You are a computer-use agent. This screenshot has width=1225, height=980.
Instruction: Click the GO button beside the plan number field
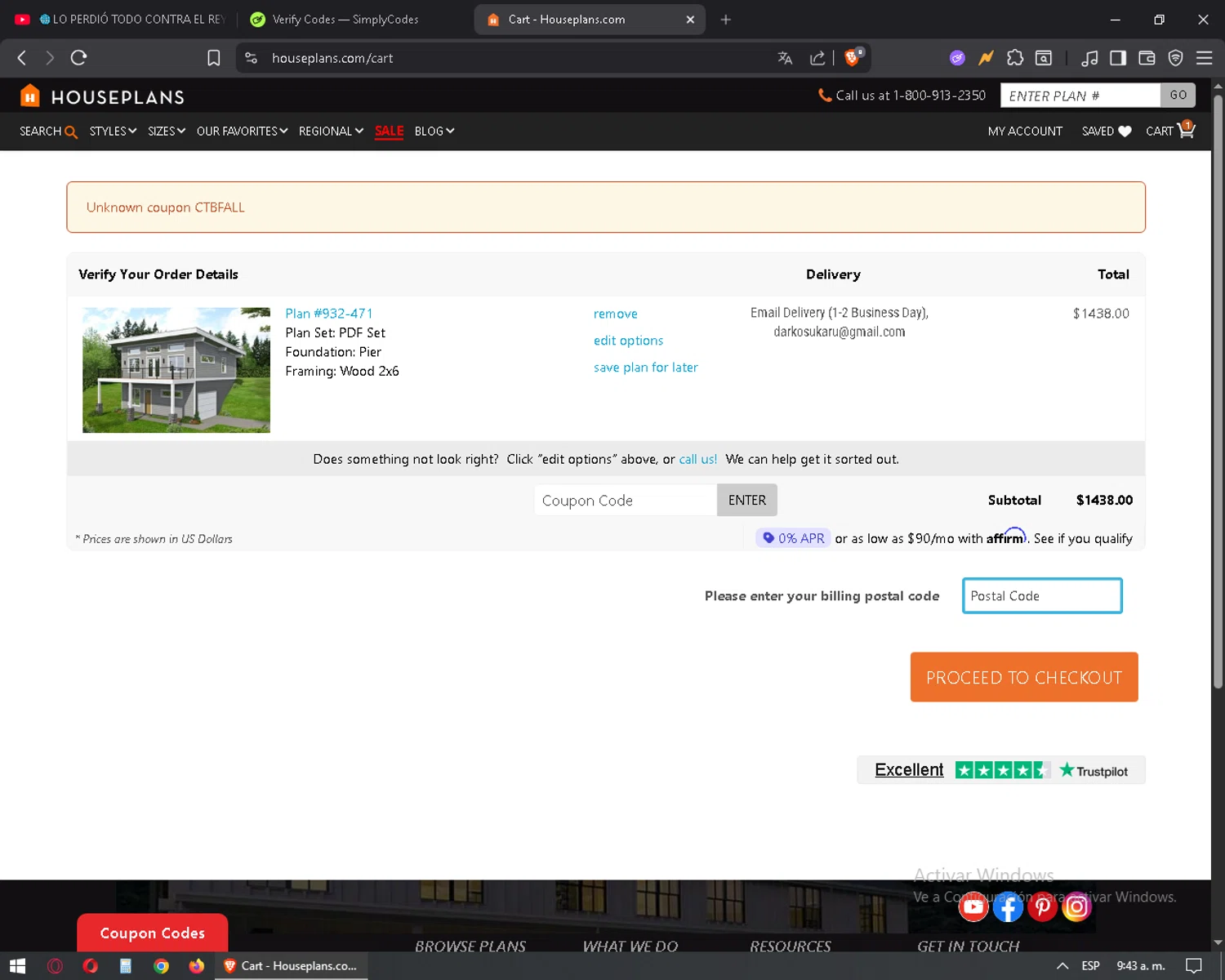pyautogui.click(x=1178, y=96)
